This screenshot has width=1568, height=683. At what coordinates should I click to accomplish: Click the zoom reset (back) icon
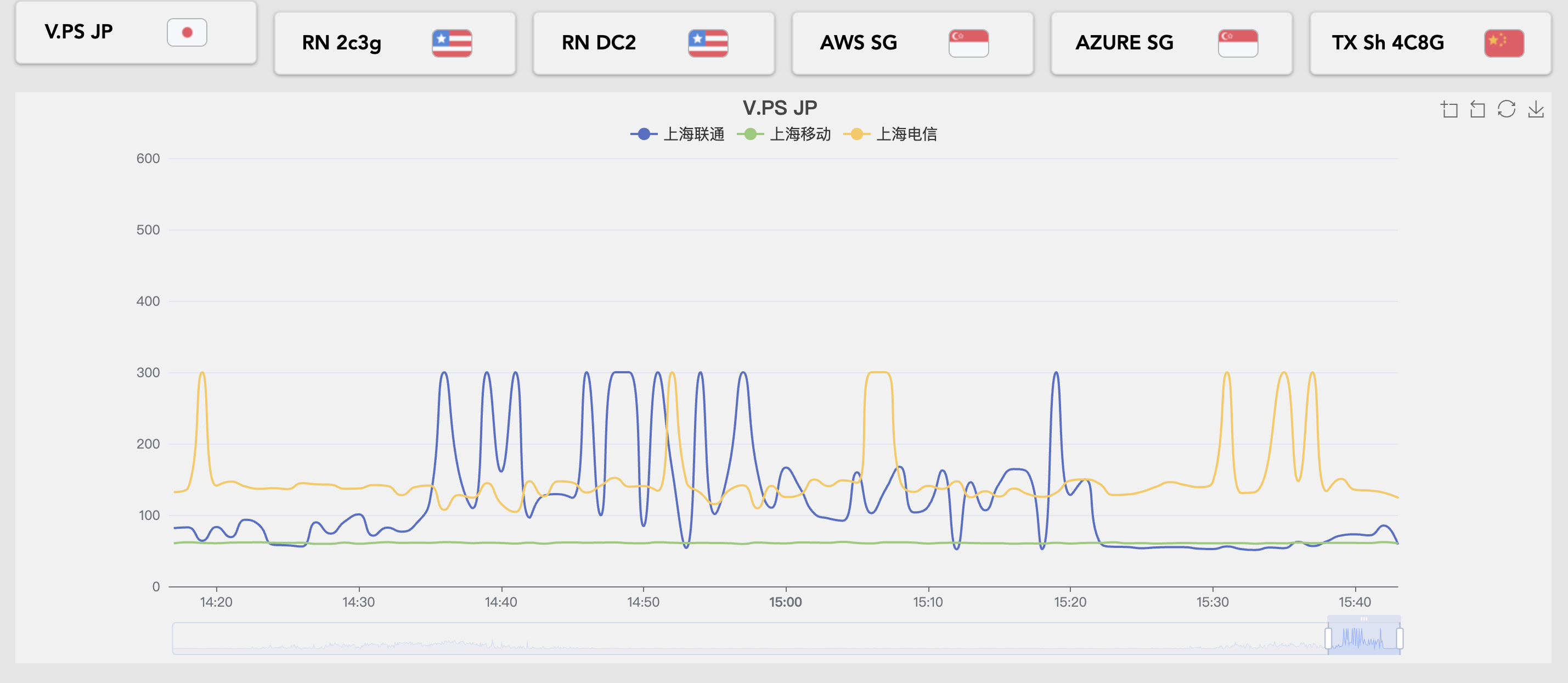click(x=1477, y=110)
